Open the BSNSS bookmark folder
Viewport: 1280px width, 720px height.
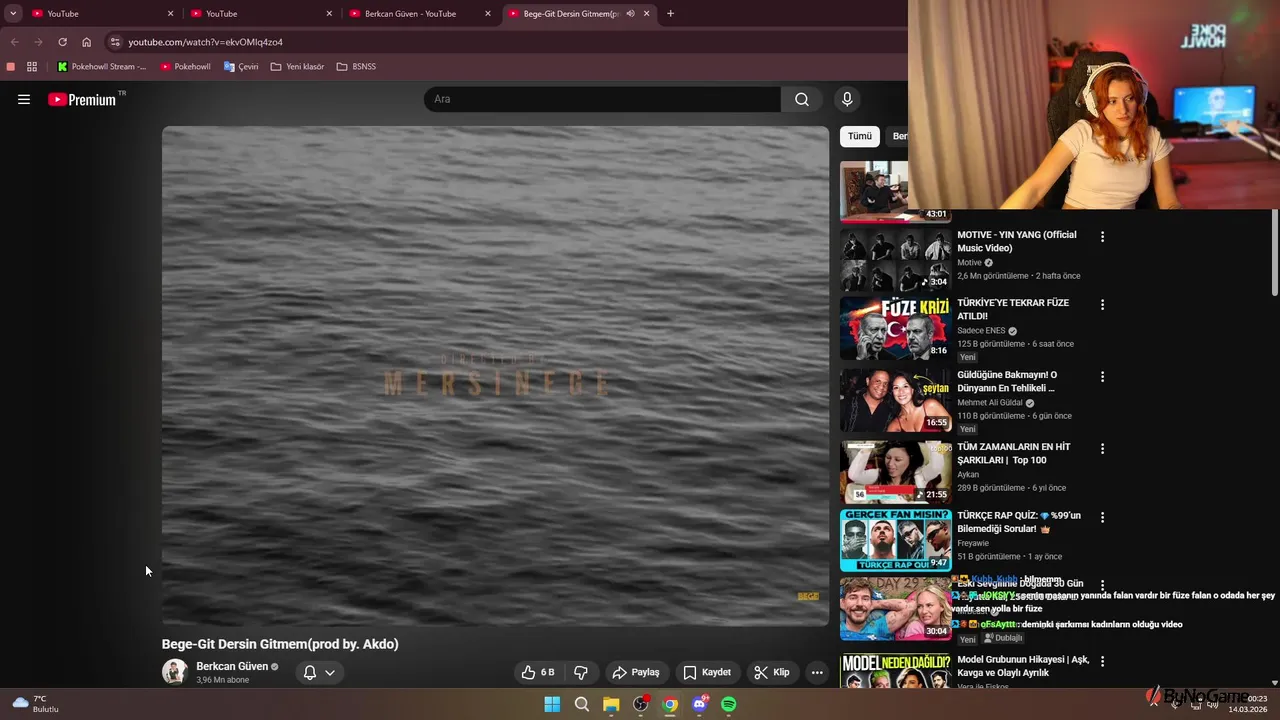pyautogui.click(x=357, y=67)
